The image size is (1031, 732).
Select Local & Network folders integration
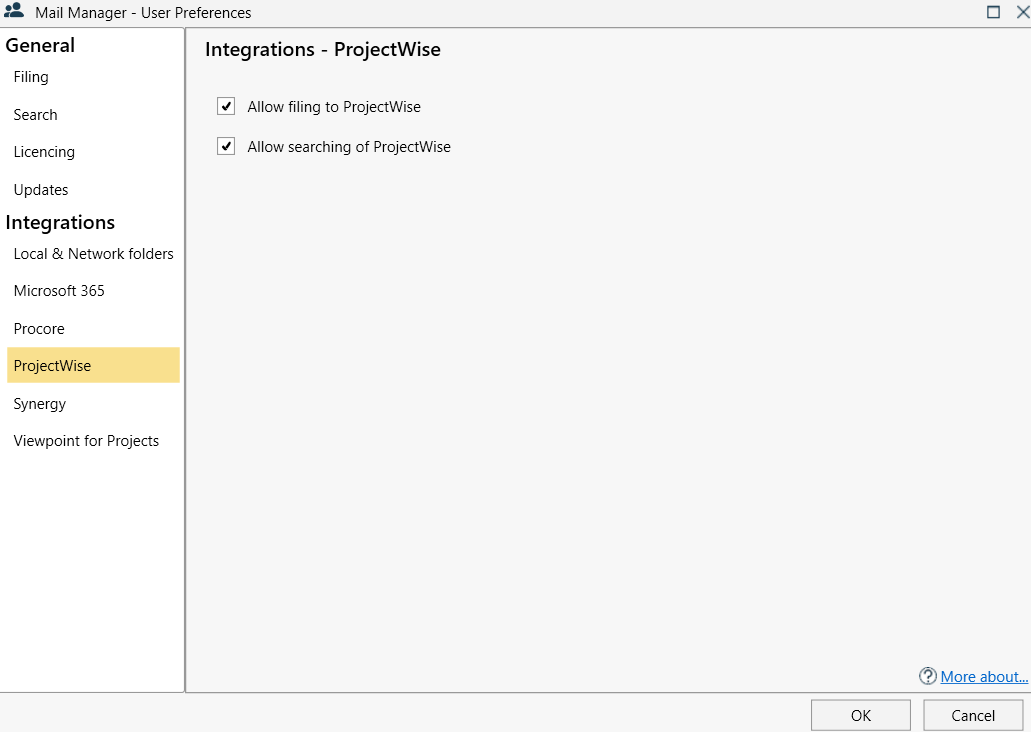pos(93,254)
